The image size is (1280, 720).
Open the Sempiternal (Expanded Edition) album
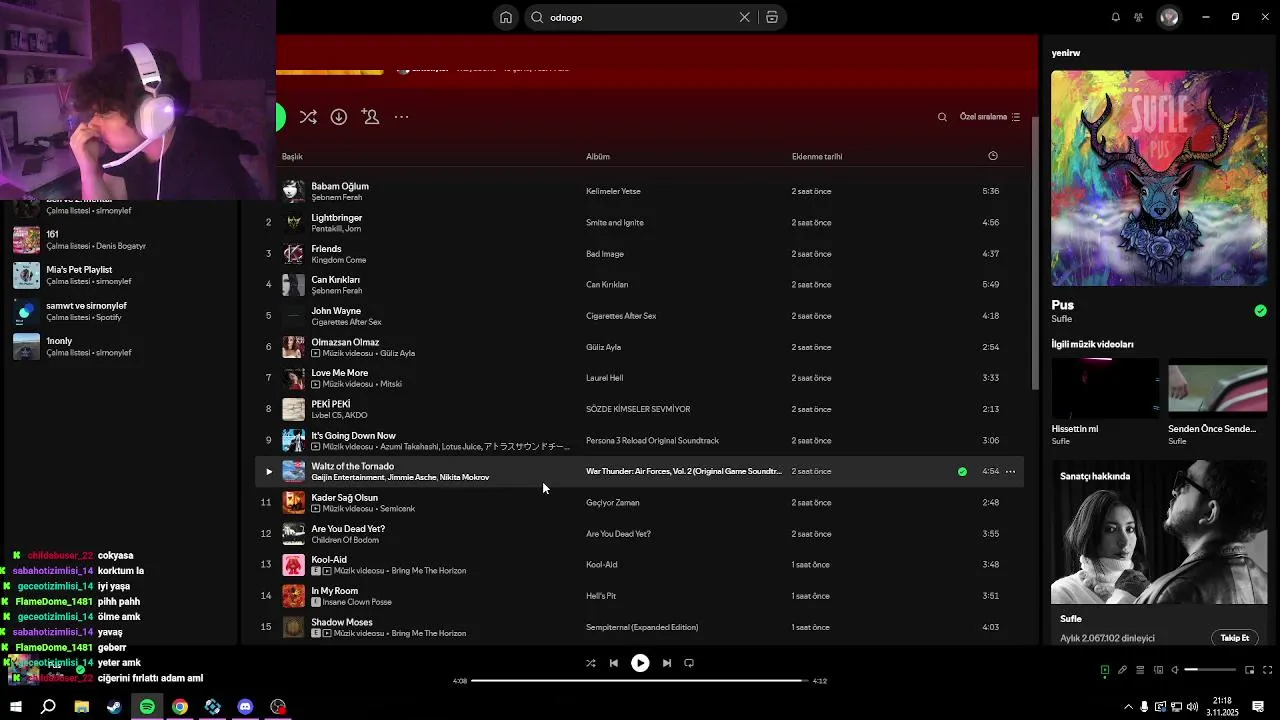coord(642,627)
